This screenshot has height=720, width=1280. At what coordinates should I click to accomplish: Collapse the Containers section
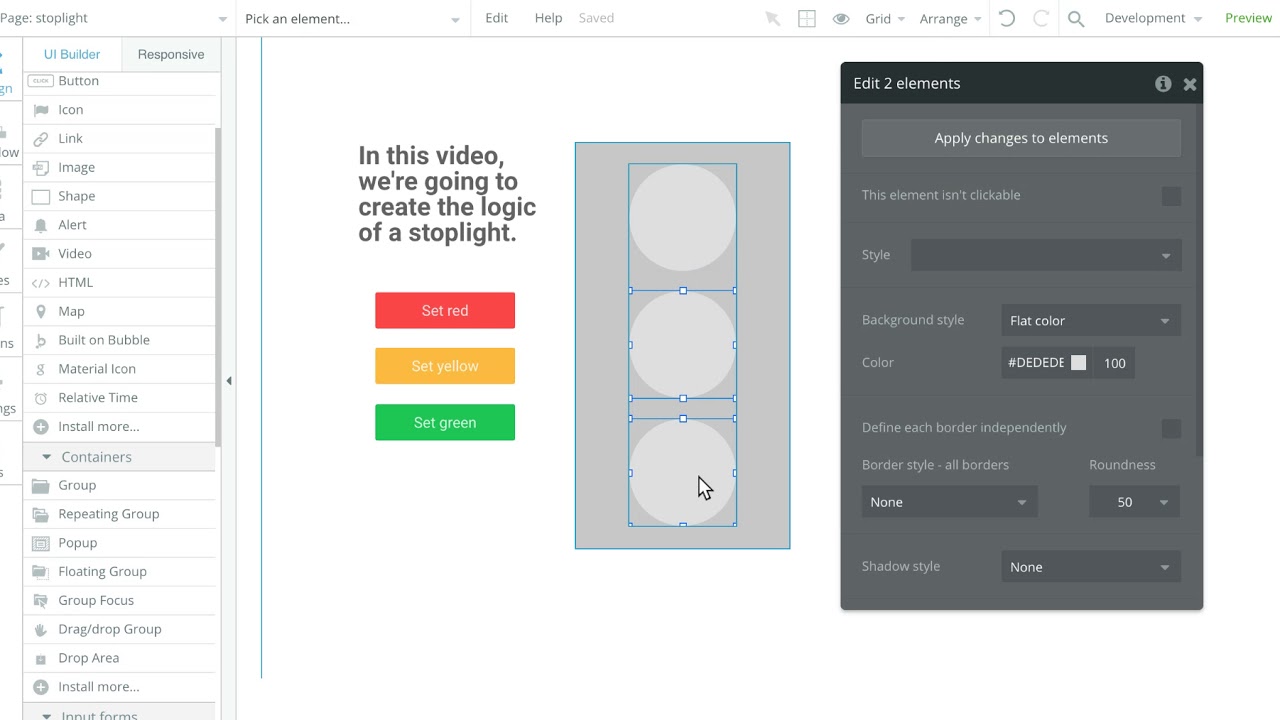tap(46, 457)
